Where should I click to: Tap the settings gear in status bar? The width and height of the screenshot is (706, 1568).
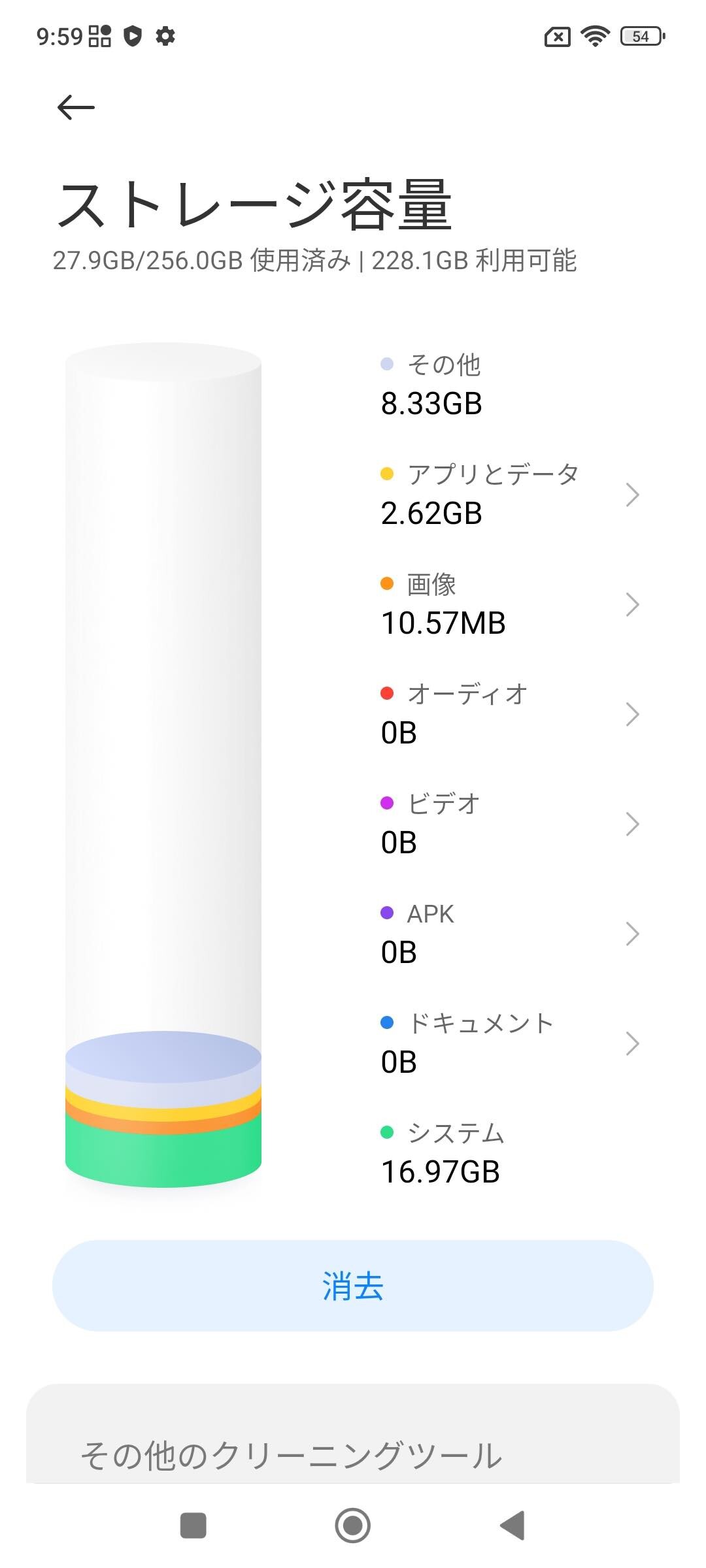[x=165, y=36]
